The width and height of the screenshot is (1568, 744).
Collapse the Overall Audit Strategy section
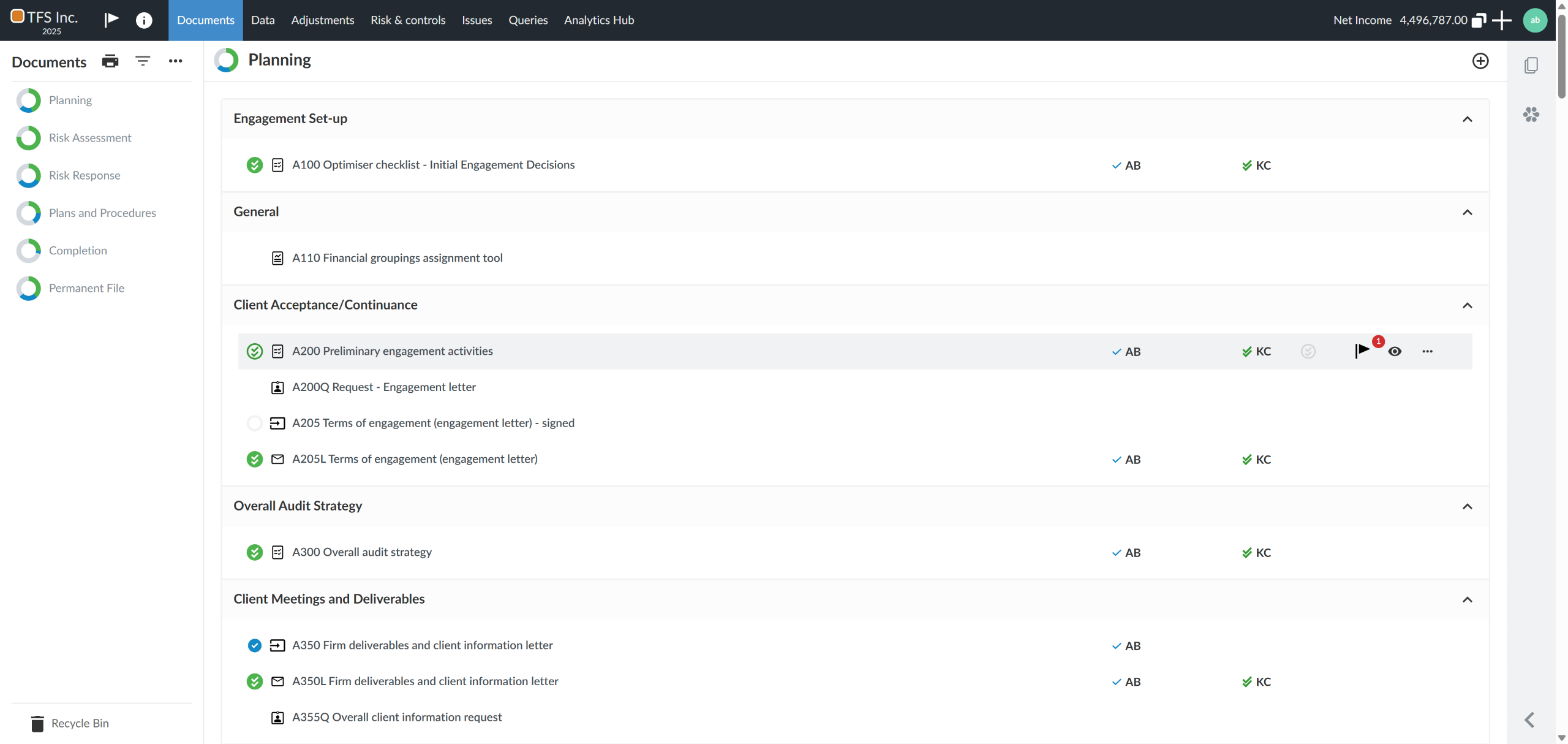pos(1467,506)
